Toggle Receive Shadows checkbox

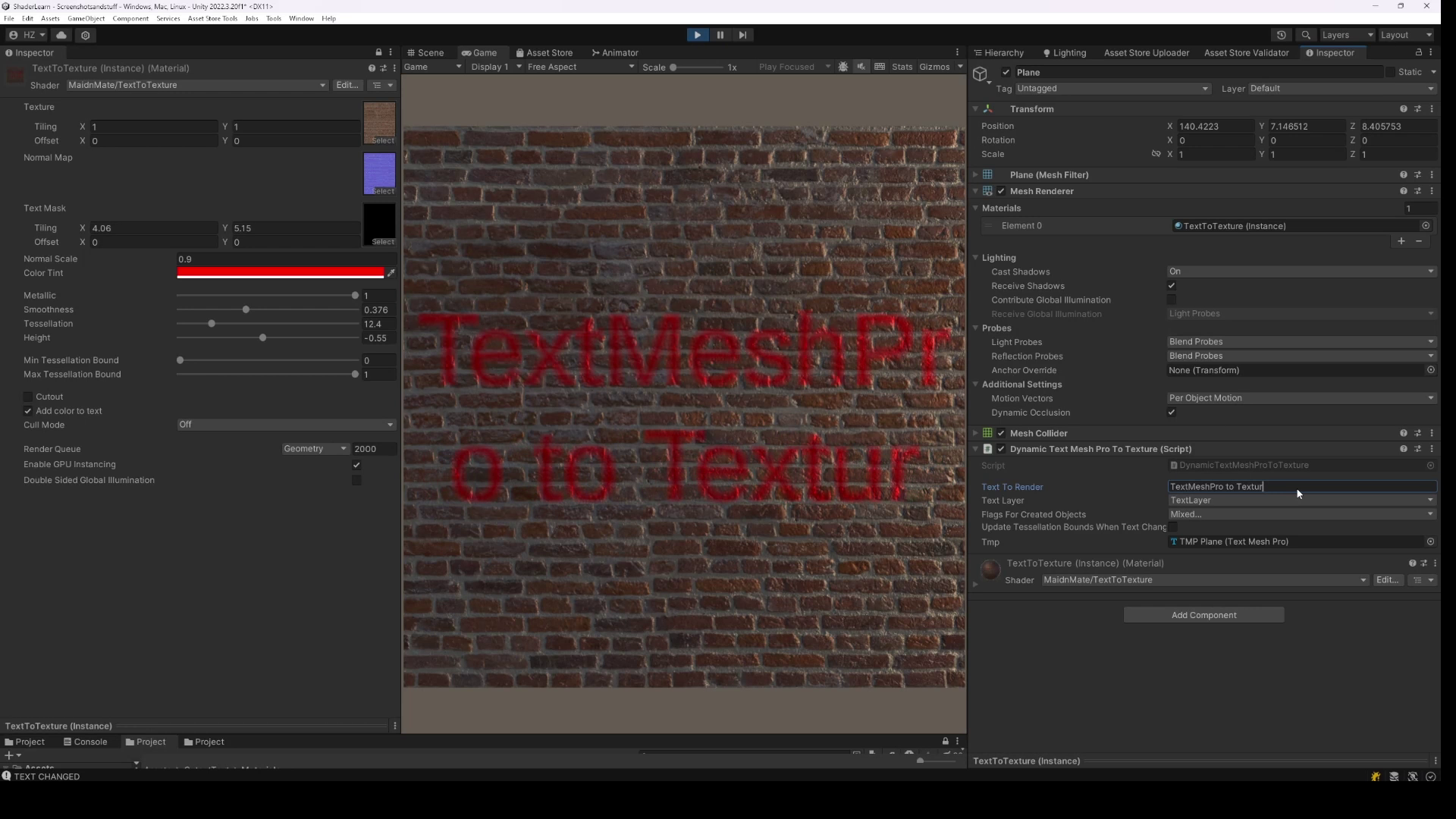click(x=1172, y=286)
